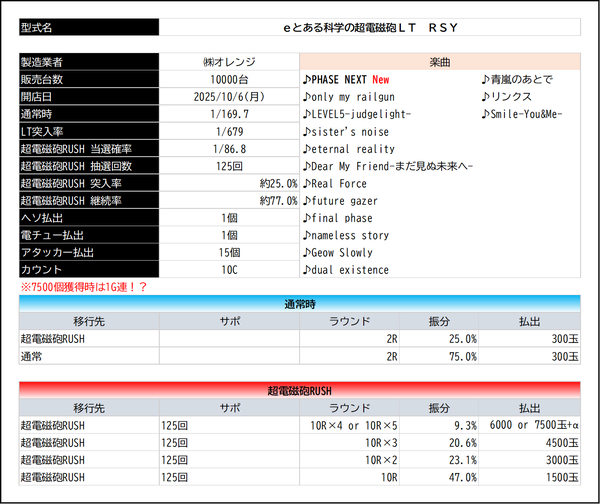Select the '9.3%' allocation cell
The height and width of the screenshot is (504, 600).
point(439,425)
